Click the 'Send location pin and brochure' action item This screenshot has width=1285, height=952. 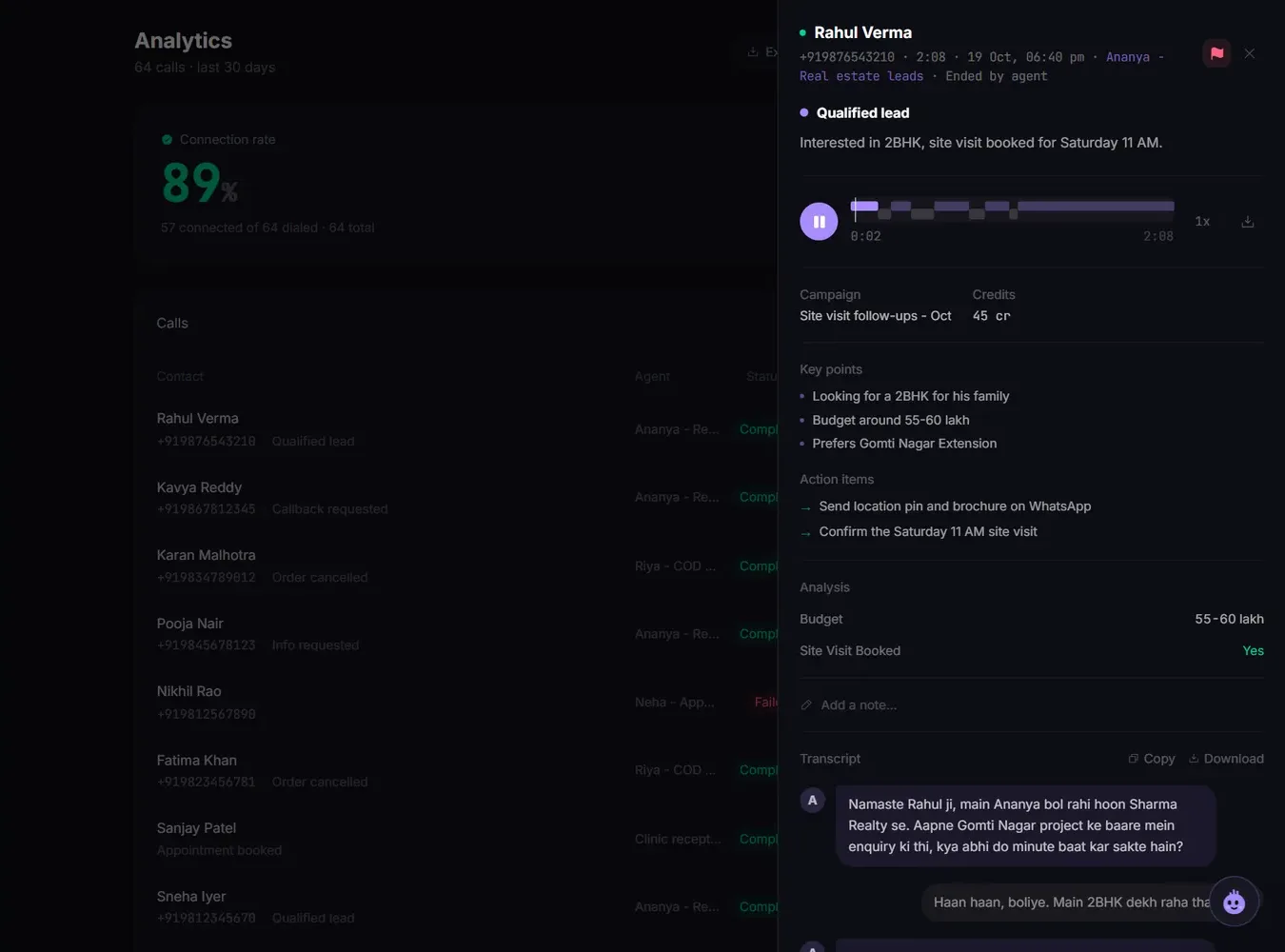click(955, 506)
